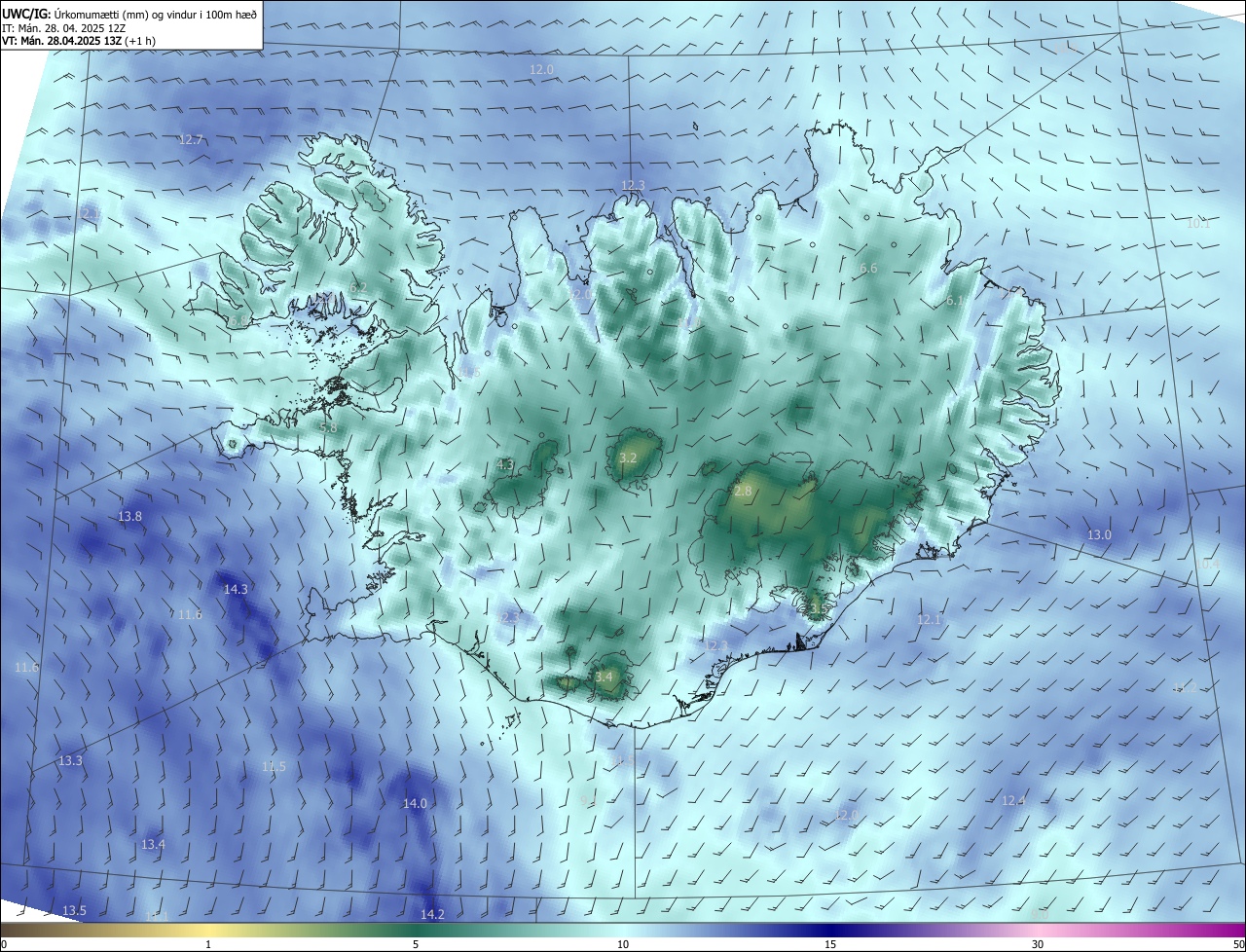
Task: Click the title line 'UWC/IG: Úrkomumætti (mm) og vindur'
Action: pos(129,14)
